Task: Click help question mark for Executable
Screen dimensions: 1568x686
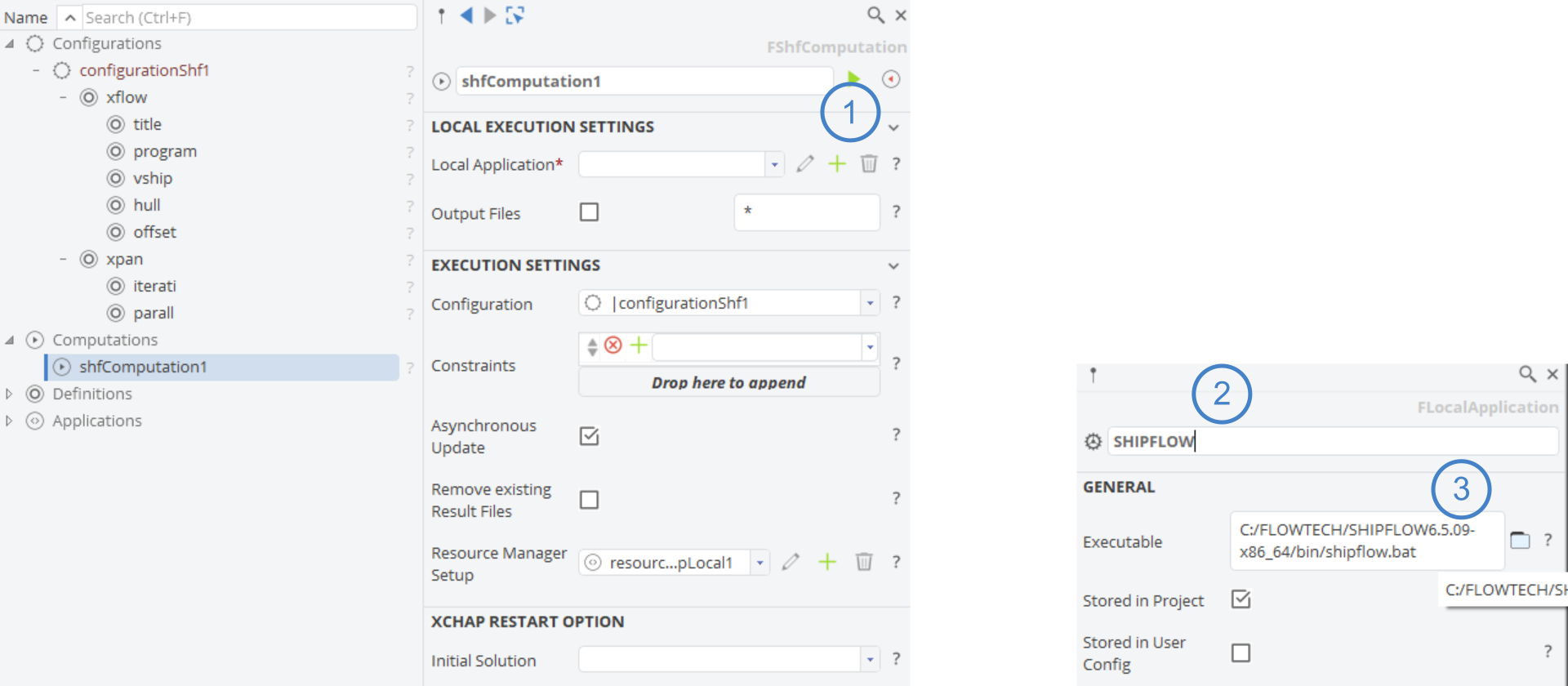Action: 1548,540
